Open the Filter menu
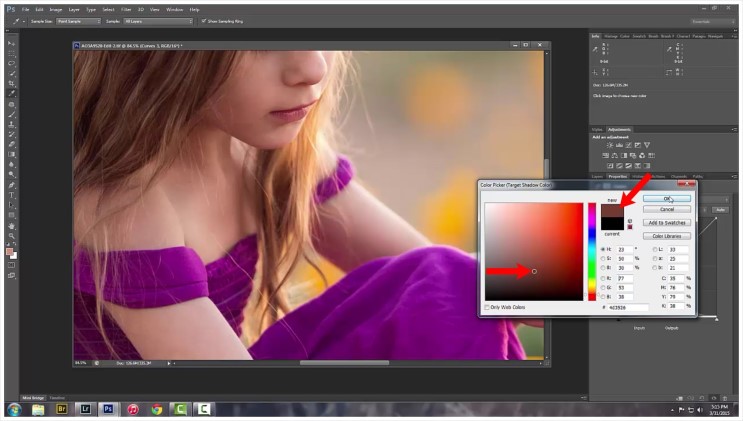The image size is (743, 421). [x=125, y=9]
